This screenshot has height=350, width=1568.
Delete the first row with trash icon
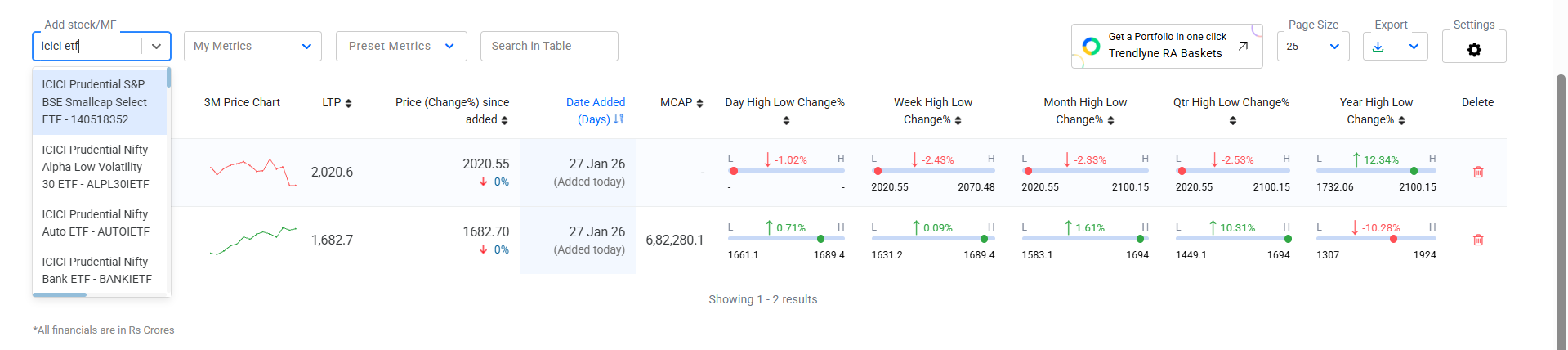click(1477, 172)
